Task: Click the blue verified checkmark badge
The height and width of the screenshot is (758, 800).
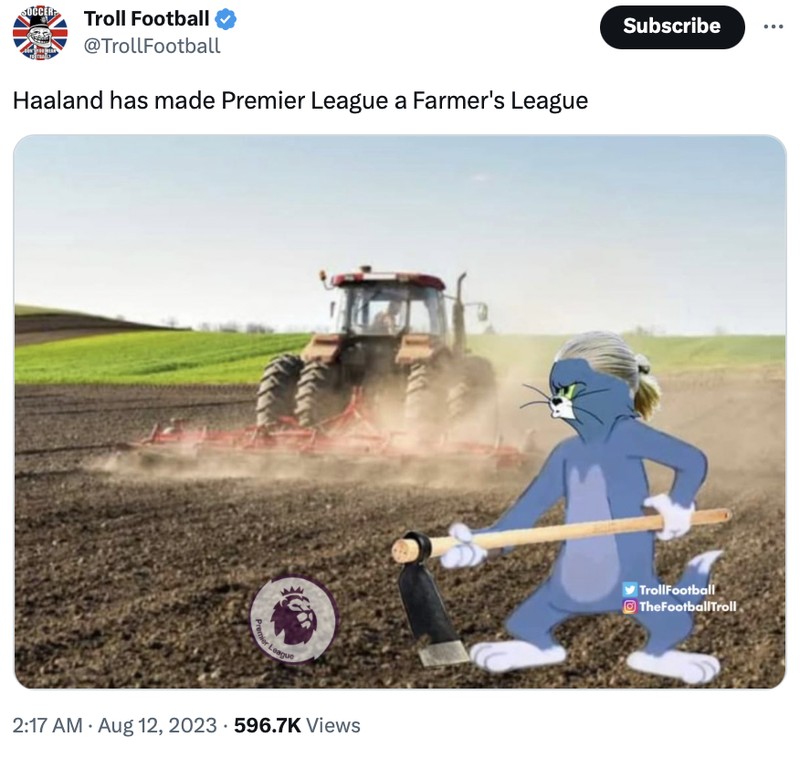Action: [225, 19]
